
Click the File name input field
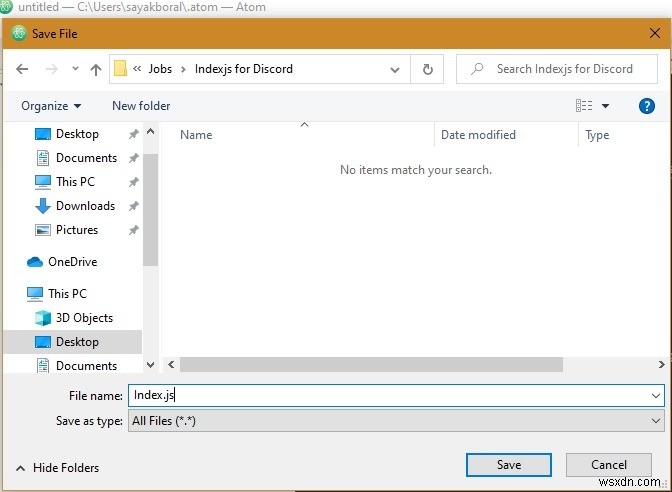(x=396, y=395)
